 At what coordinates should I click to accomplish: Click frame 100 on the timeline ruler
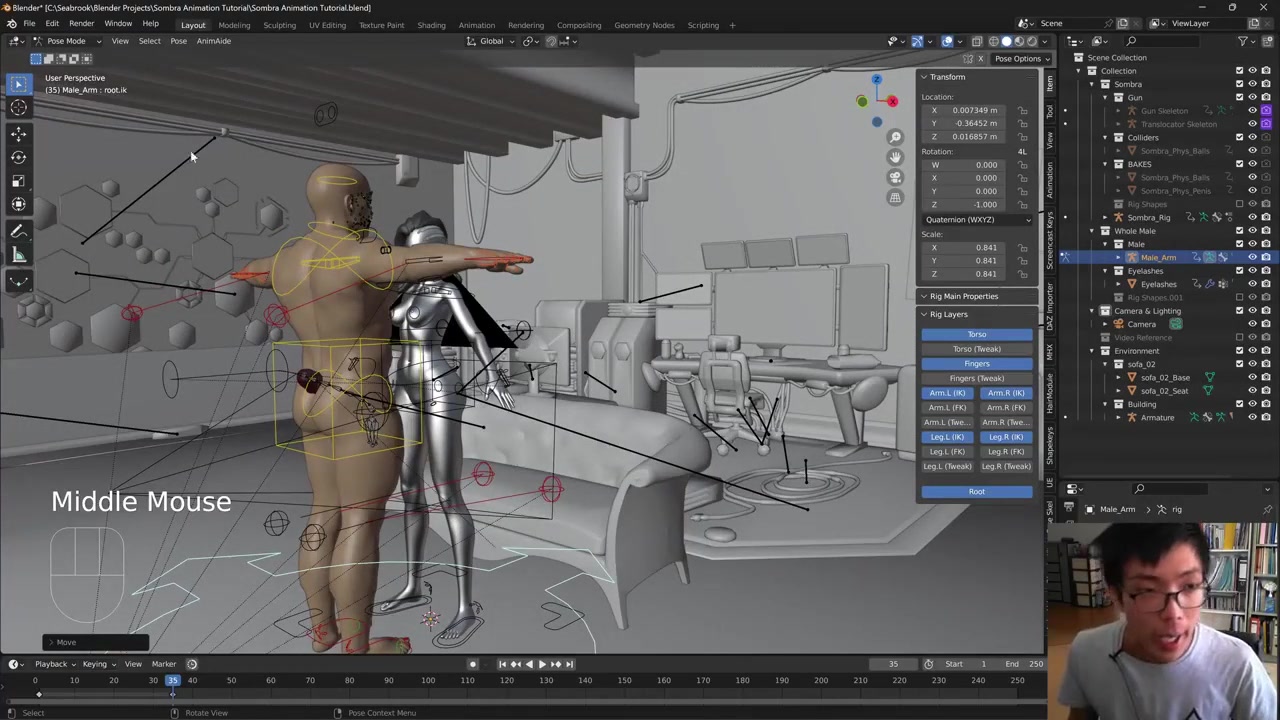[x=428, y=681]
